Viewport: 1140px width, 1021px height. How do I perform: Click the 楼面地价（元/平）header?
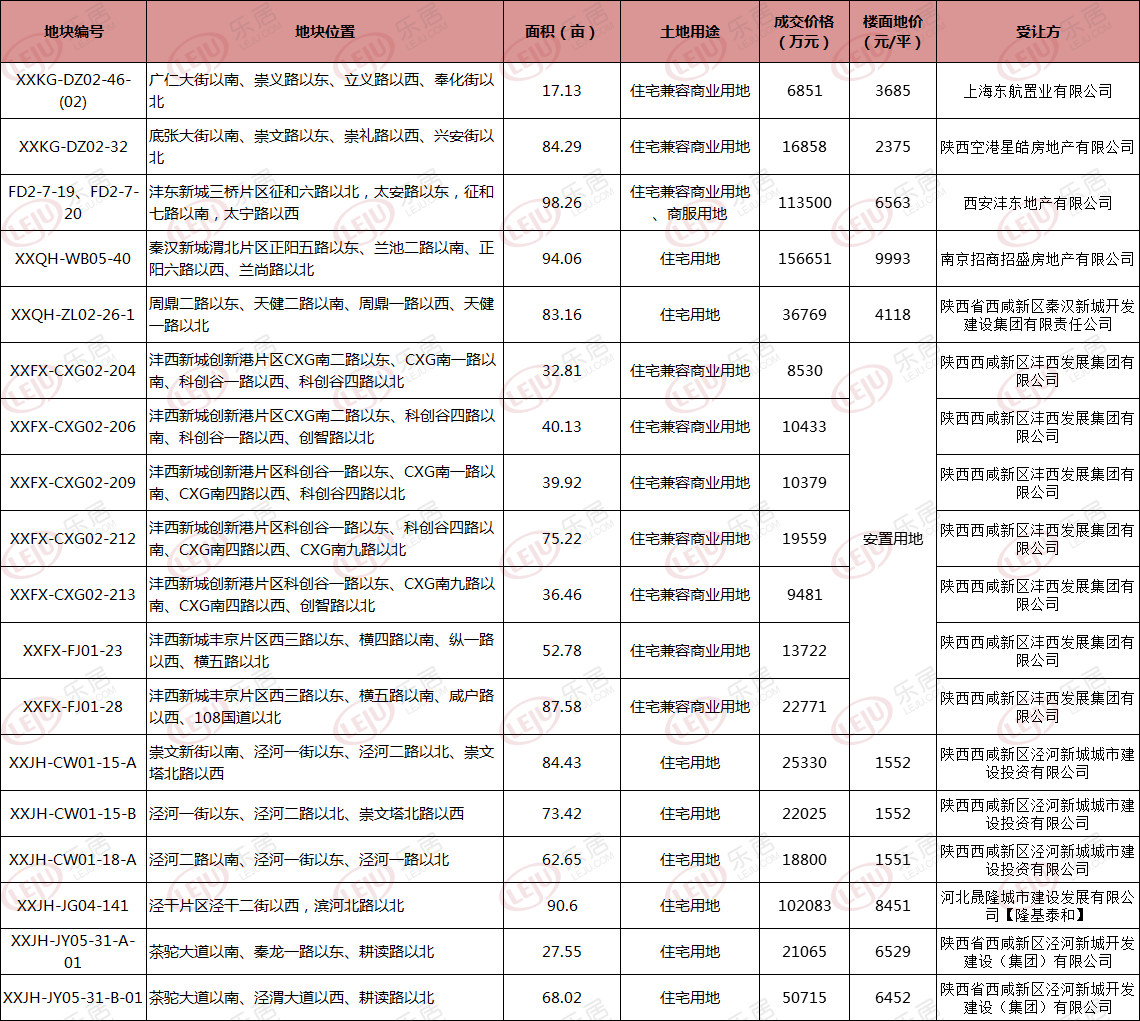tap(893, 31)
